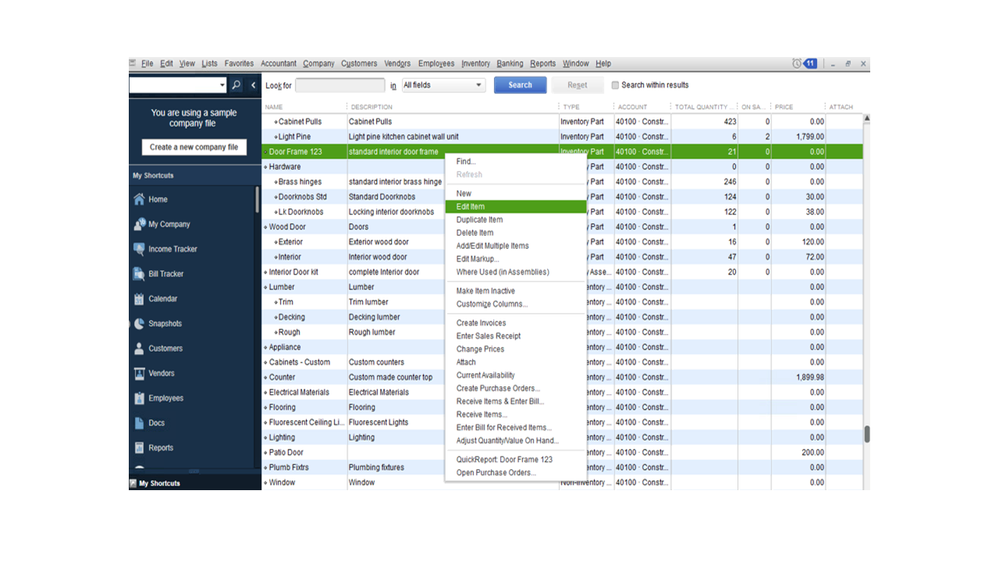
Task: Collapse the Lumber item group
Action: [266, 287]
